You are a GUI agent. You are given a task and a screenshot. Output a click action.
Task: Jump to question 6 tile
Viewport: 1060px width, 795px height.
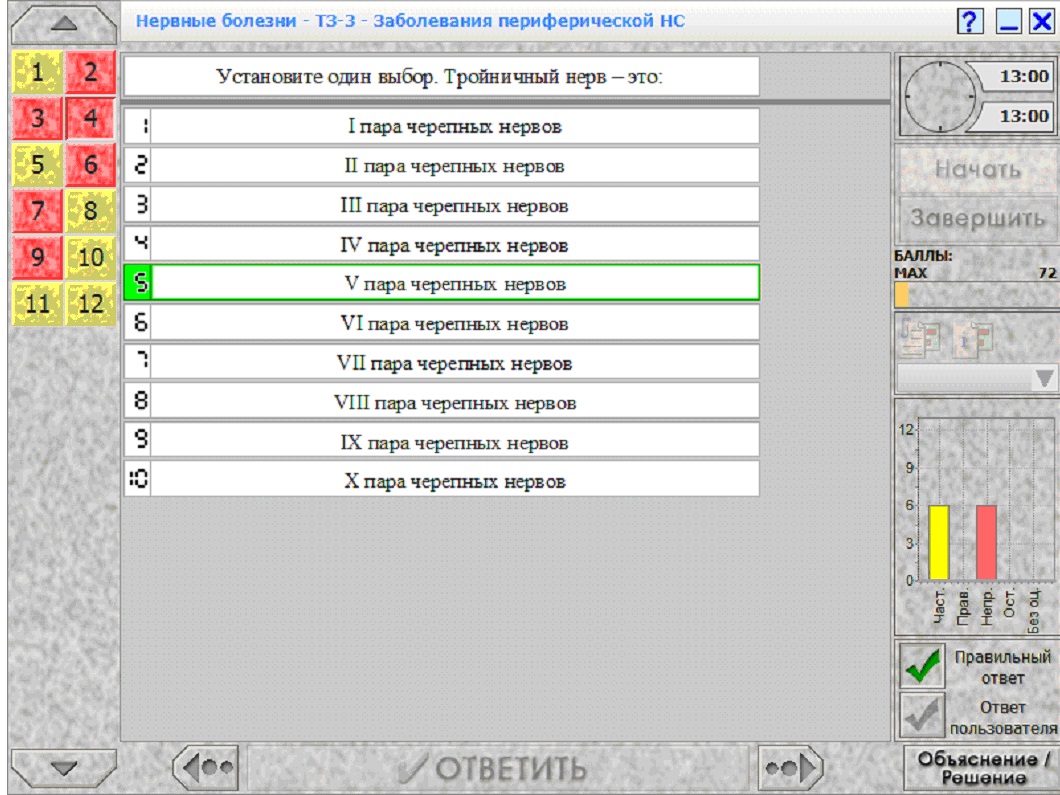[x=91, y=164]
